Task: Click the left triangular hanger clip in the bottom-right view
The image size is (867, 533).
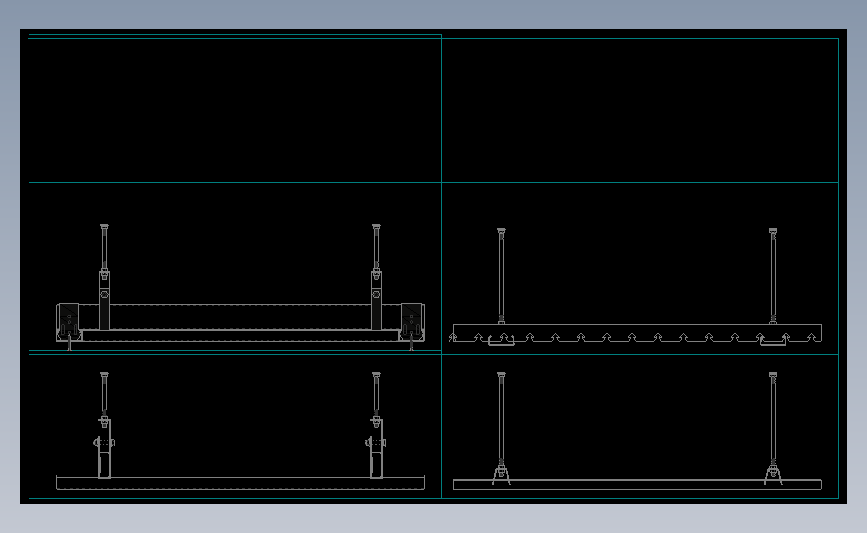Action: pos(501,474)
